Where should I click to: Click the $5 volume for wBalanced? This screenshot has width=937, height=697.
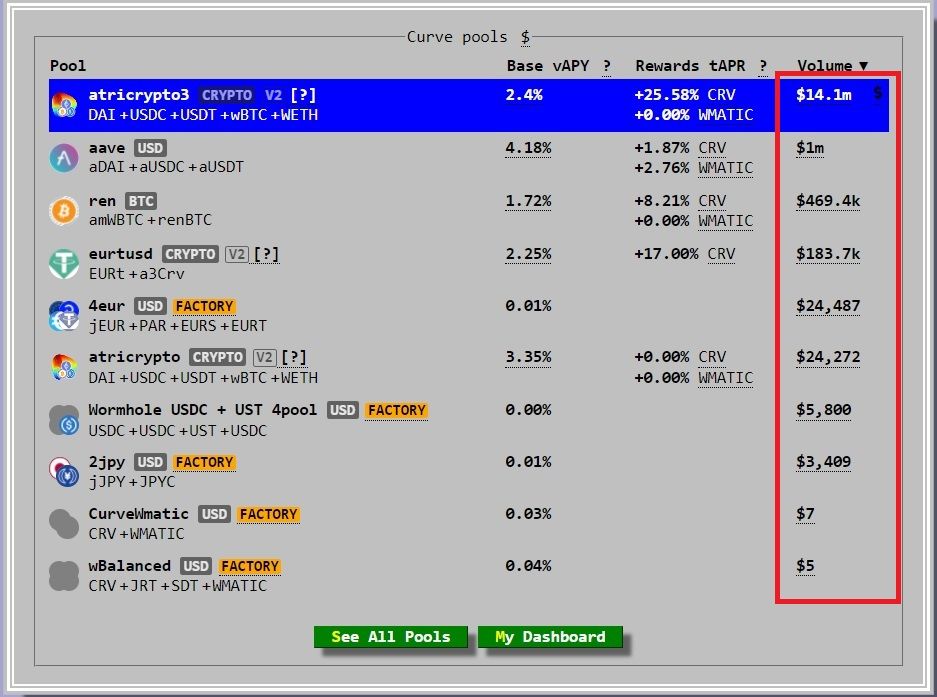805,565
